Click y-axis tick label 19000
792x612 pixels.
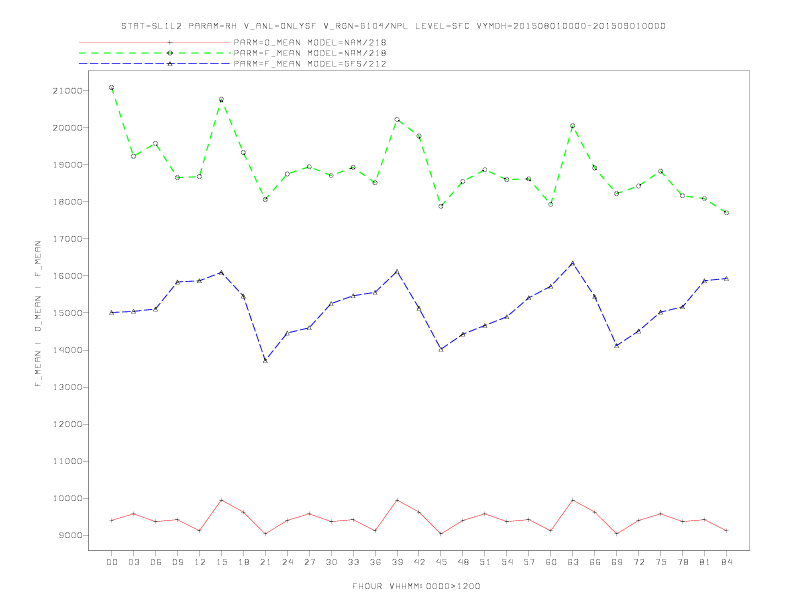point(68,165)
